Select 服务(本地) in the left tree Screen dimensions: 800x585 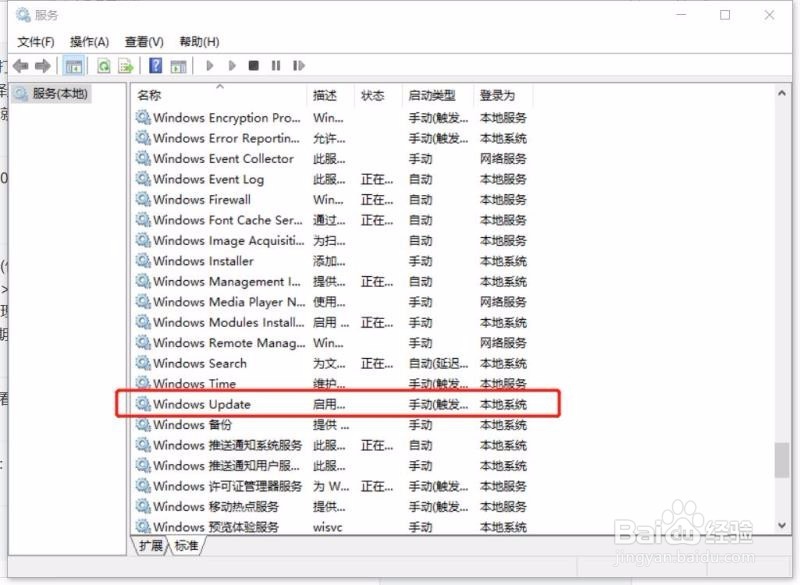point(52,94)
